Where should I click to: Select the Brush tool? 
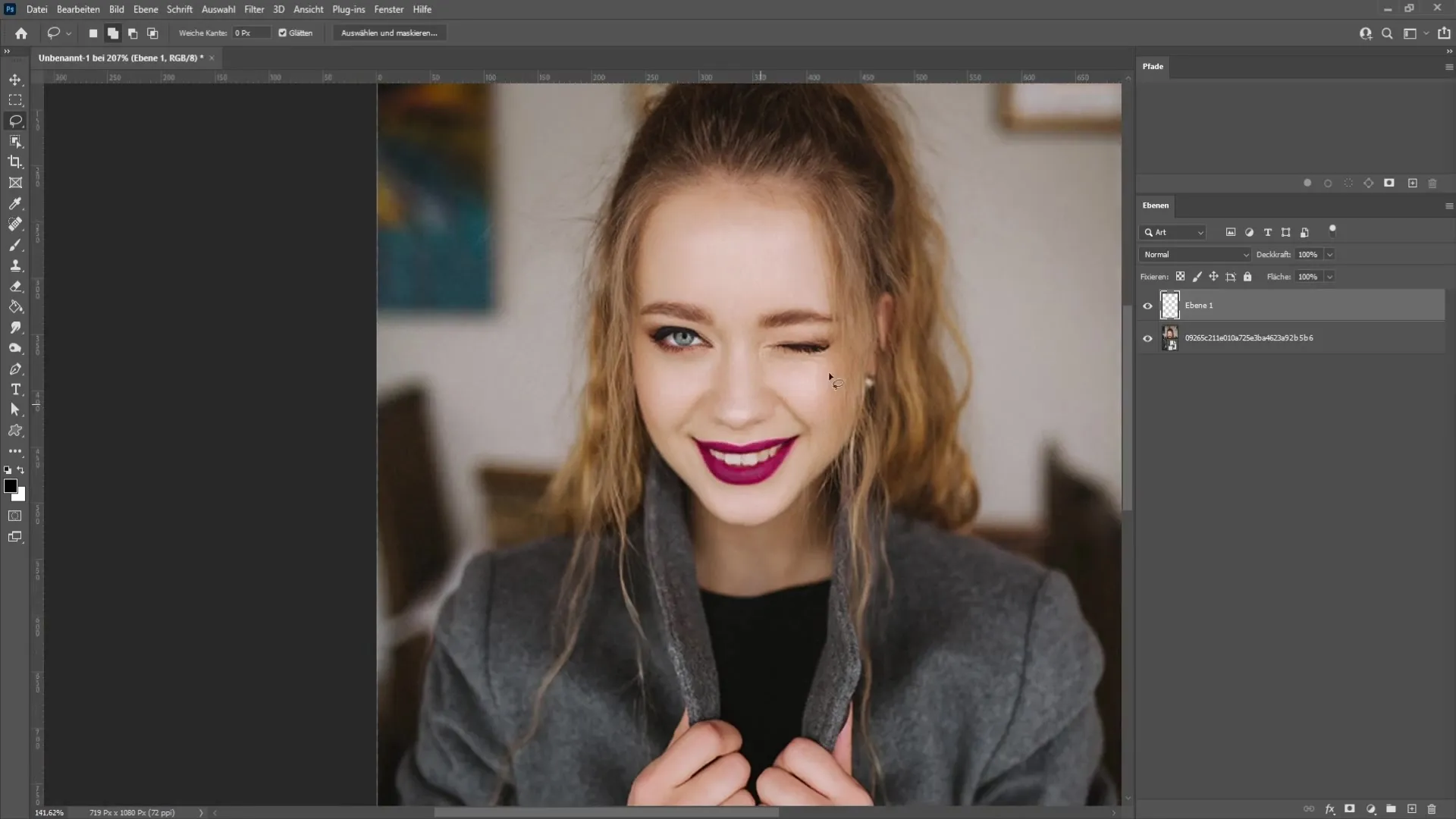tap(15, 244)
